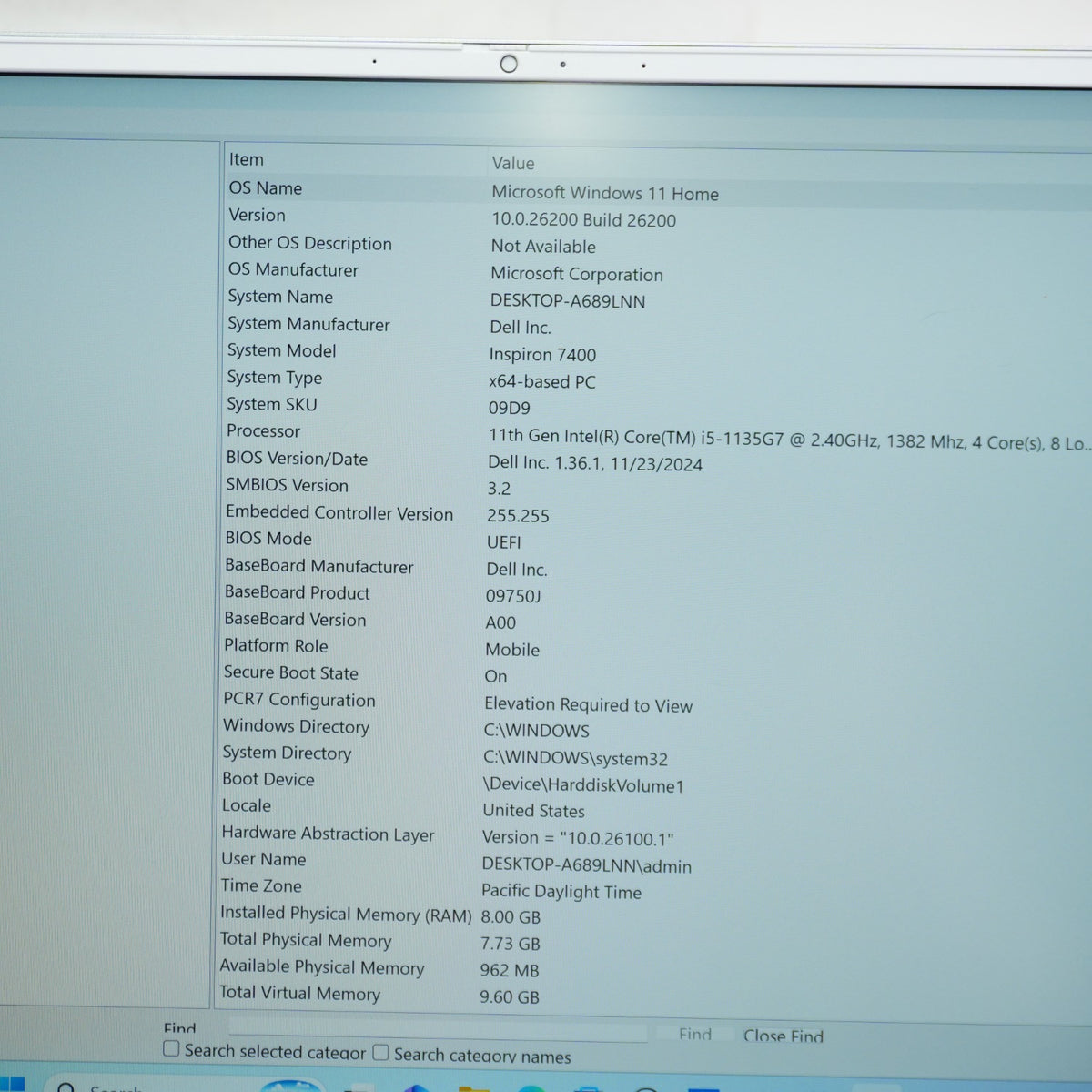This screenshot has width=1092, height=1092.
Task: Enable Search selected category only checkbox
Action: 171,1048
